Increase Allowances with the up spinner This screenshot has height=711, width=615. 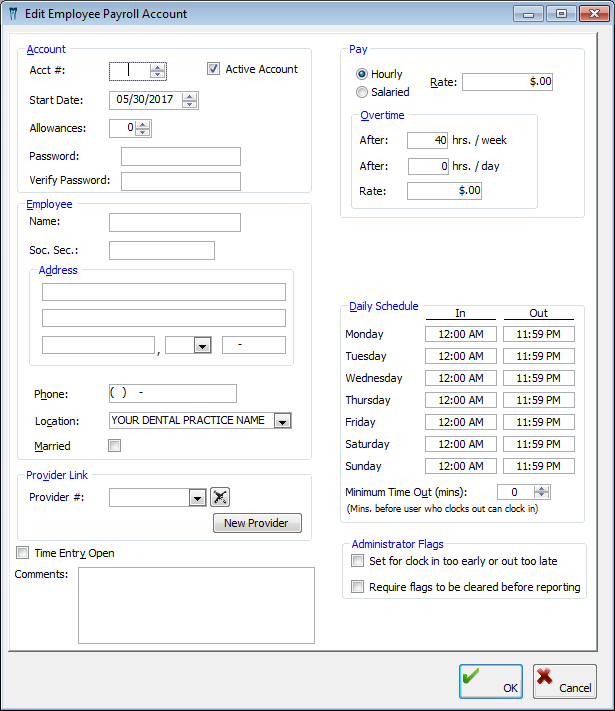point(142,125)
